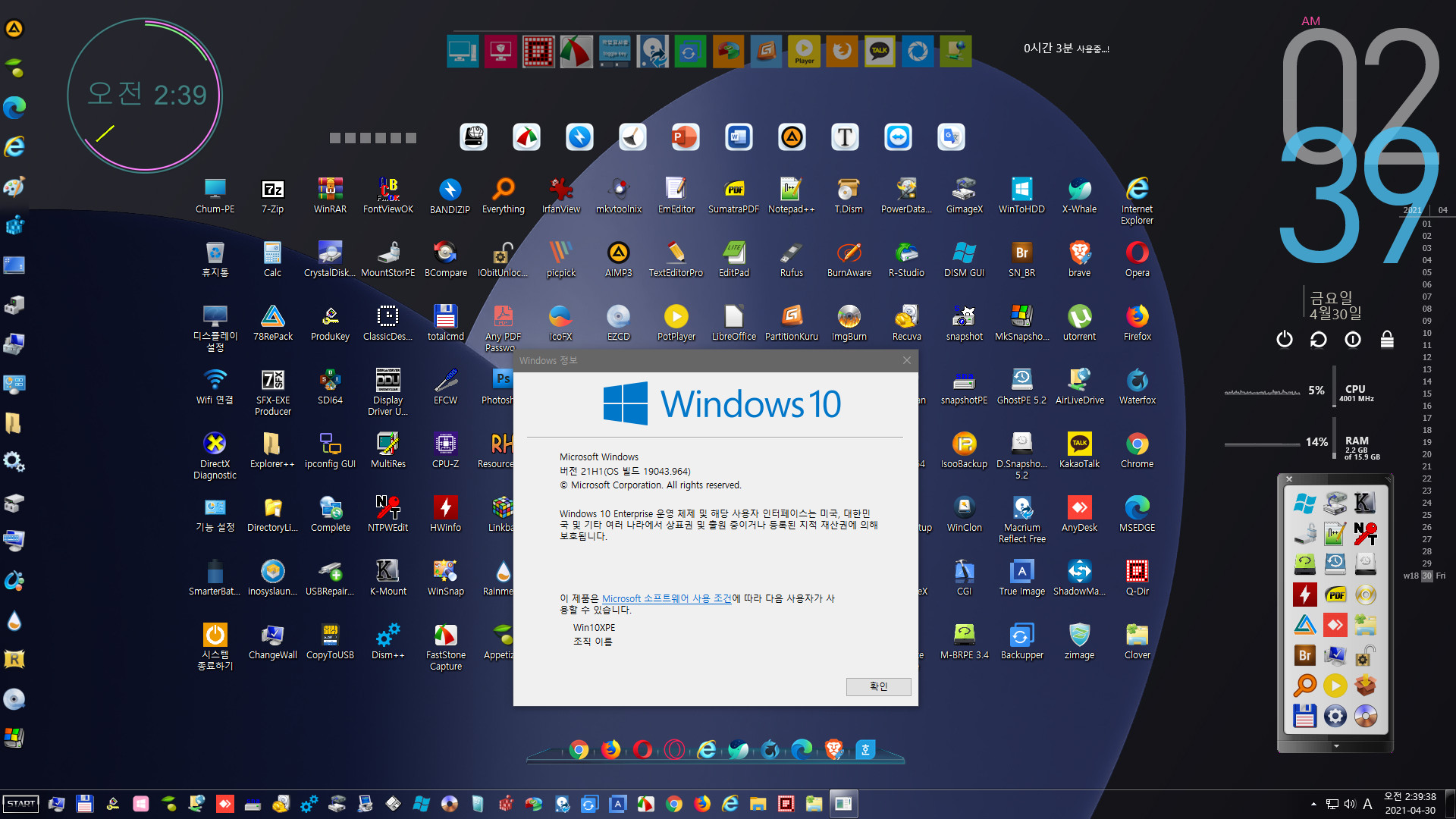Open the recycle bin 휴지통 icon
The image size is (1456, 819).
pos(215,259)
